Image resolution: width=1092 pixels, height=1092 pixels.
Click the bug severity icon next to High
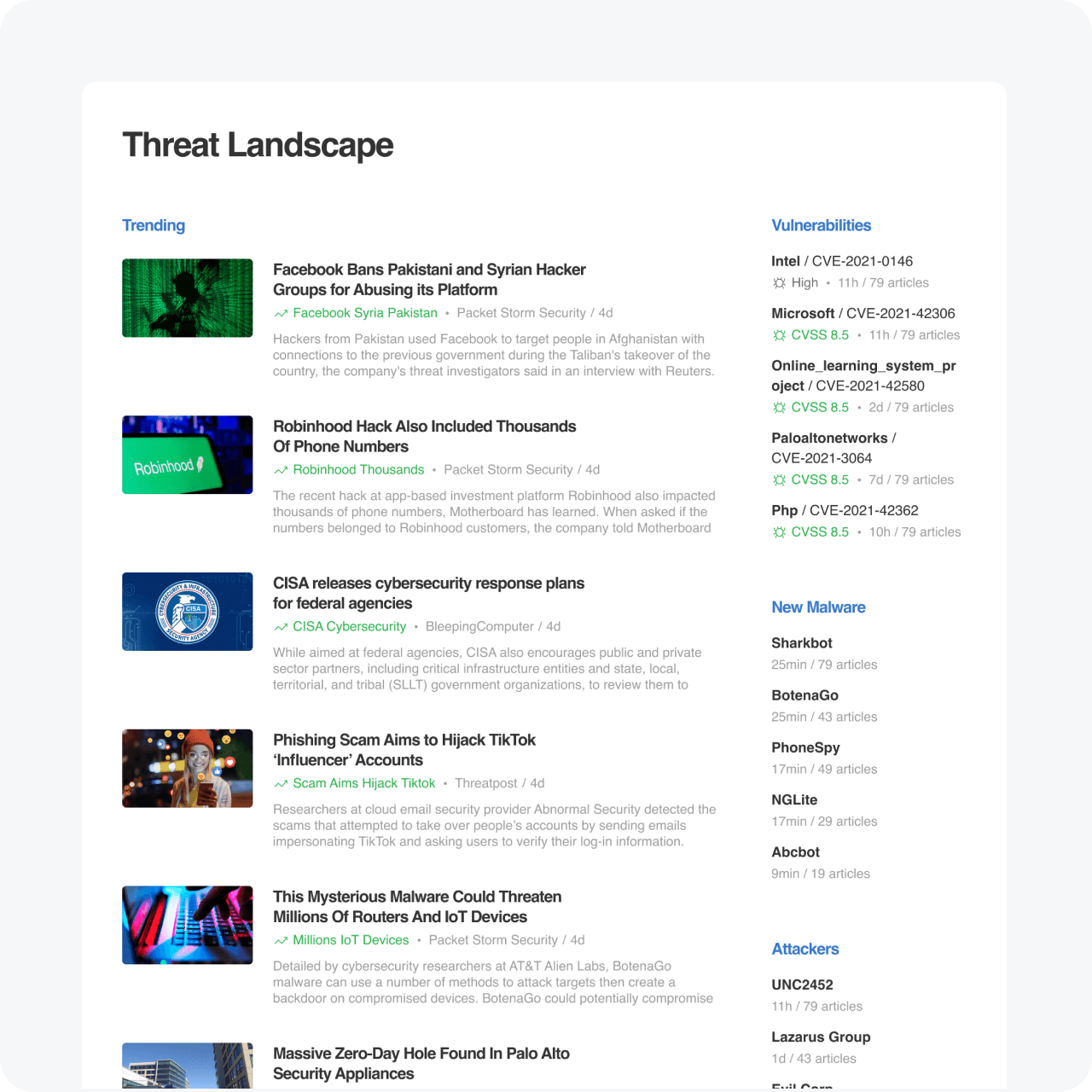point(779,283)
